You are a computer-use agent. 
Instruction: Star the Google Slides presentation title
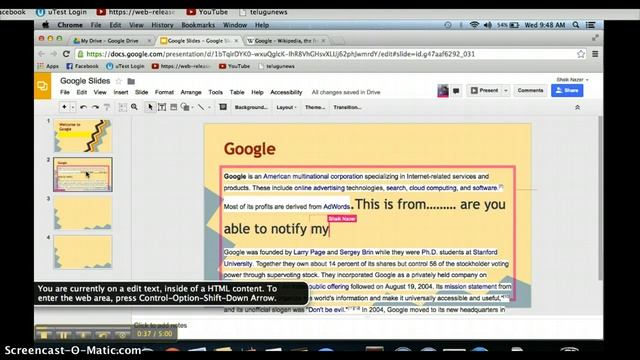pos(119,81)
